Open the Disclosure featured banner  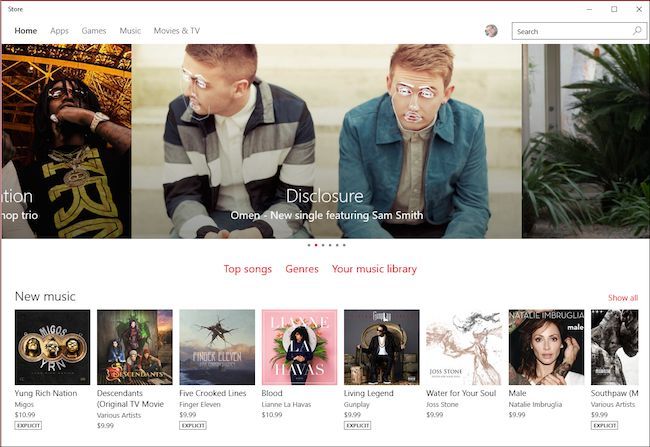point(327,141)
